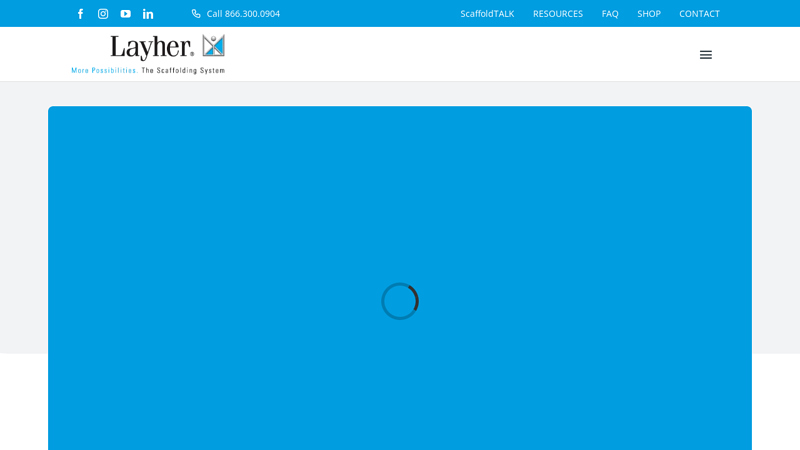
Task: Open the Instagram profile icon
Action: click(103, 14)
